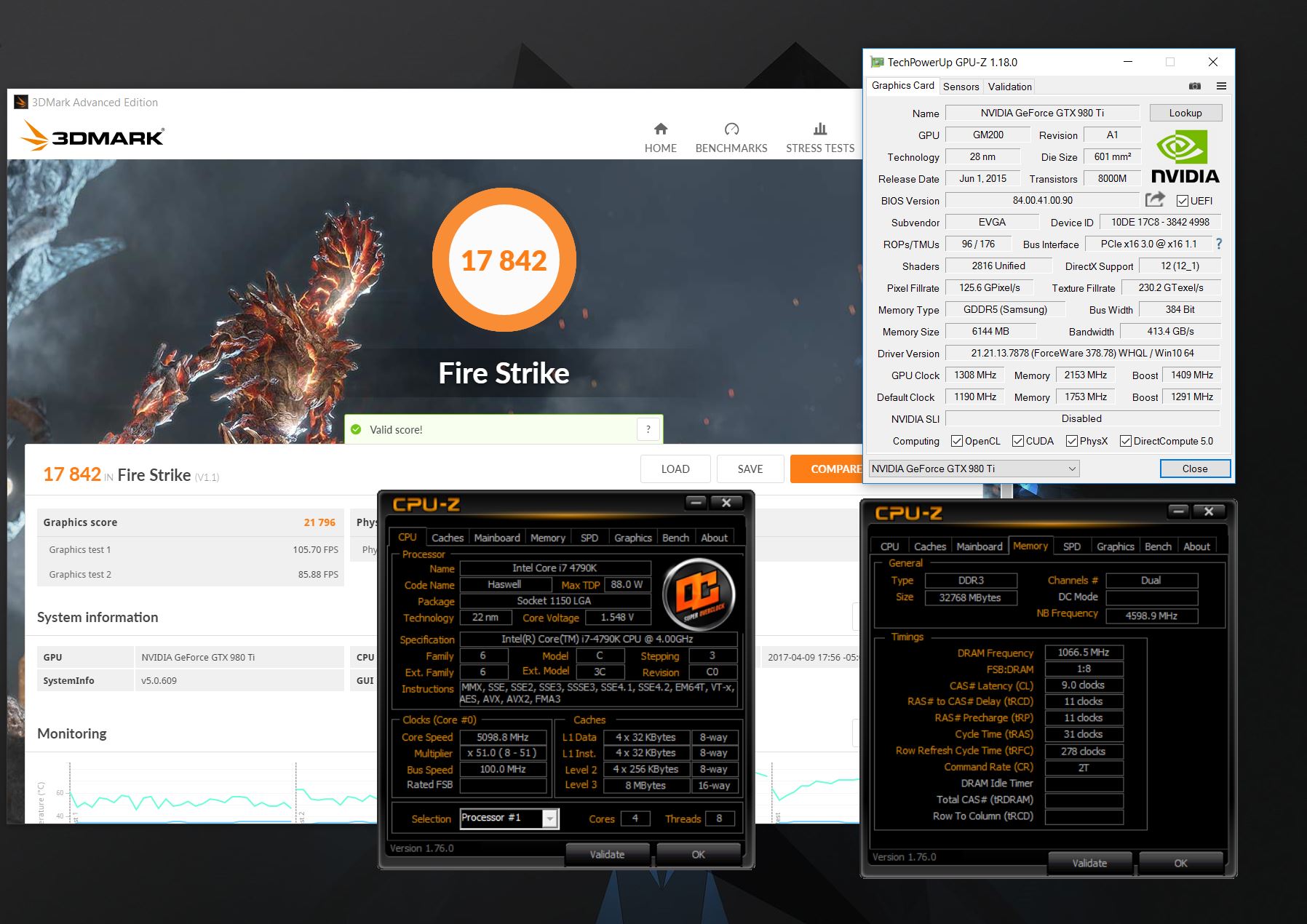Click 3DMark title bar app icon
1307x924 pixels.
(21, 102)
